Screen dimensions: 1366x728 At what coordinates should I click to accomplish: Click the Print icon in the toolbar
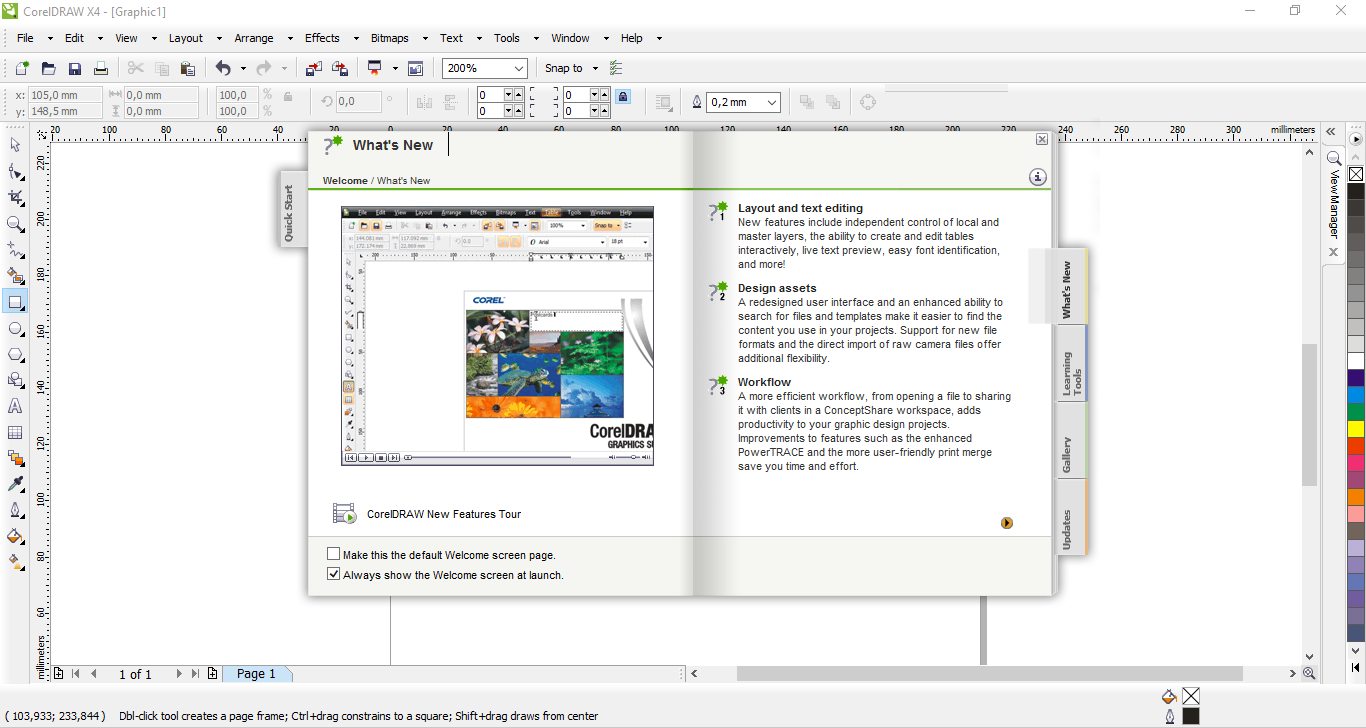tap(101, 69)
